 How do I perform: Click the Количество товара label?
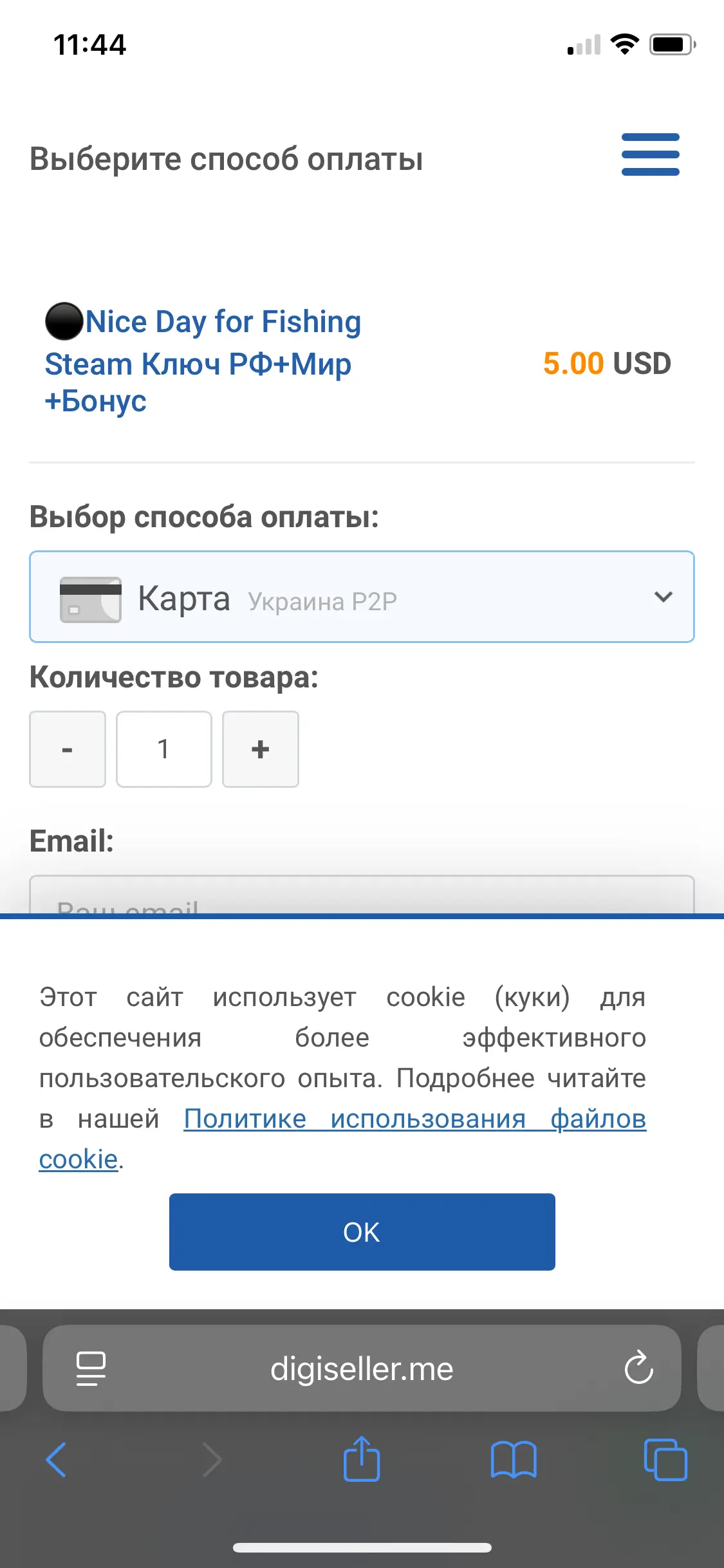pos(174,678)
